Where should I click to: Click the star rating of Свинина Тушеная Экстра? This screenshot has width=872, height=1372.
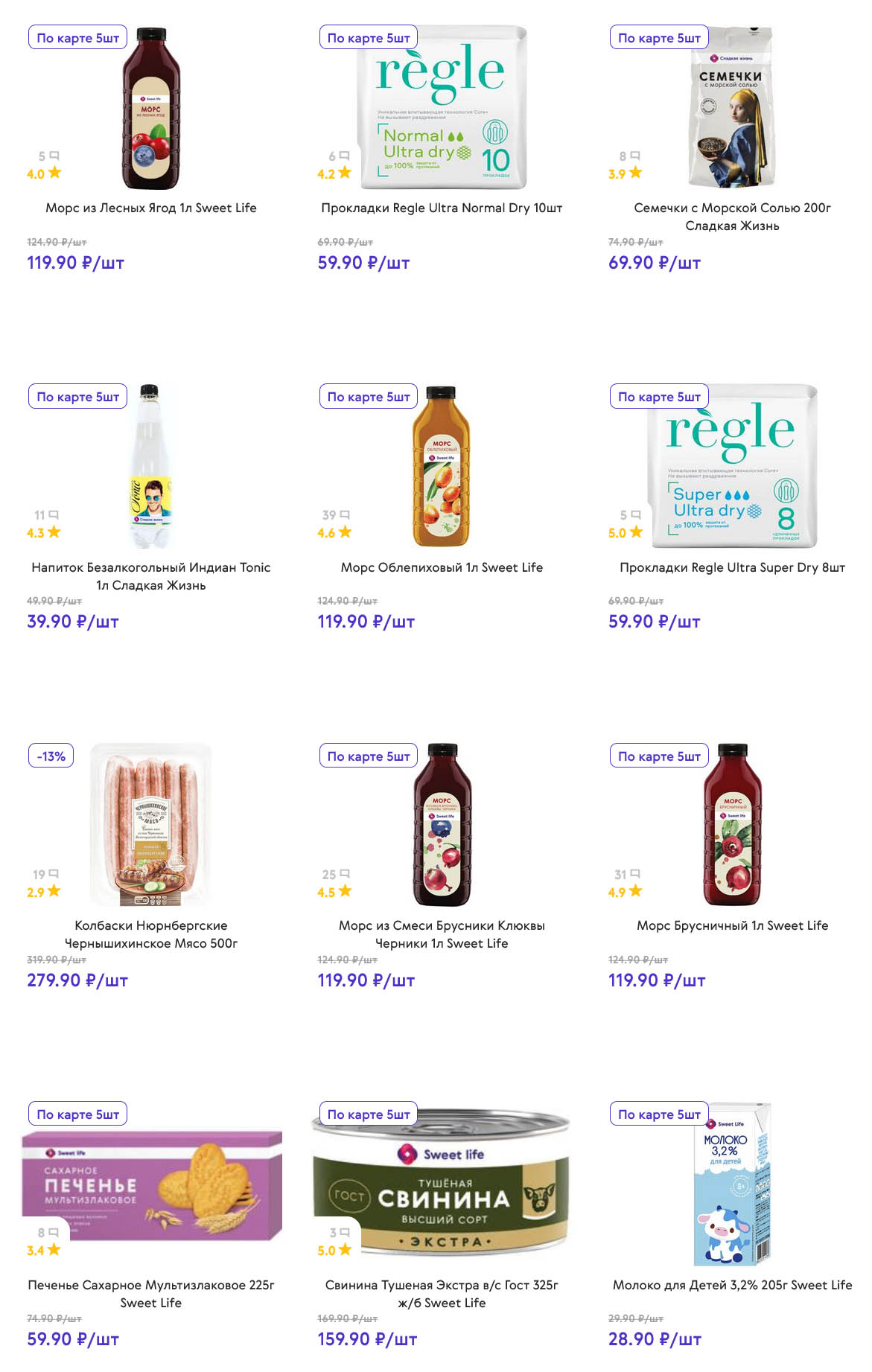coord(345,1250)
